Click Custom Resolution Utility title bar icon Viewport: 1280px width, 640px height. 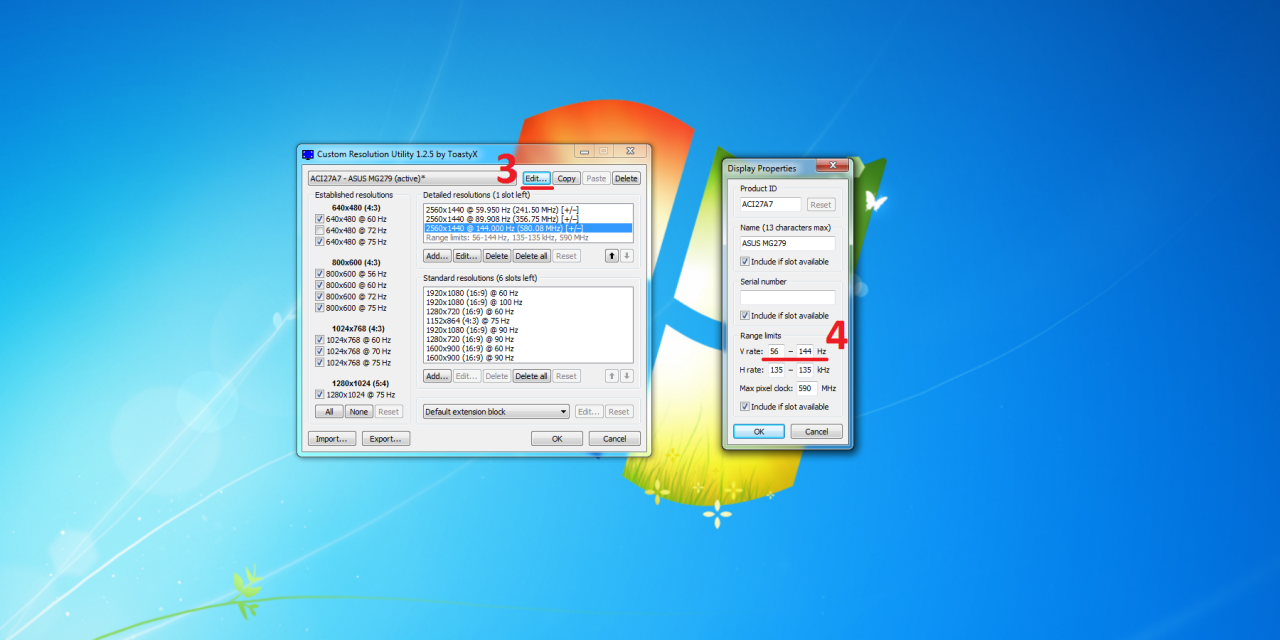pos(307,154)
